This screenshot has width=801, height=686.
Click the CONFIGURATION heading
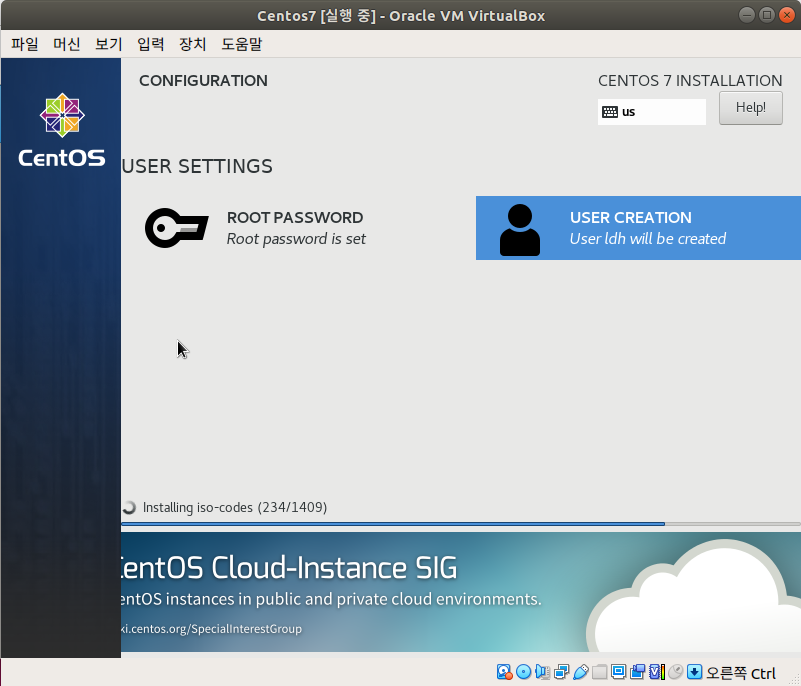203,81
